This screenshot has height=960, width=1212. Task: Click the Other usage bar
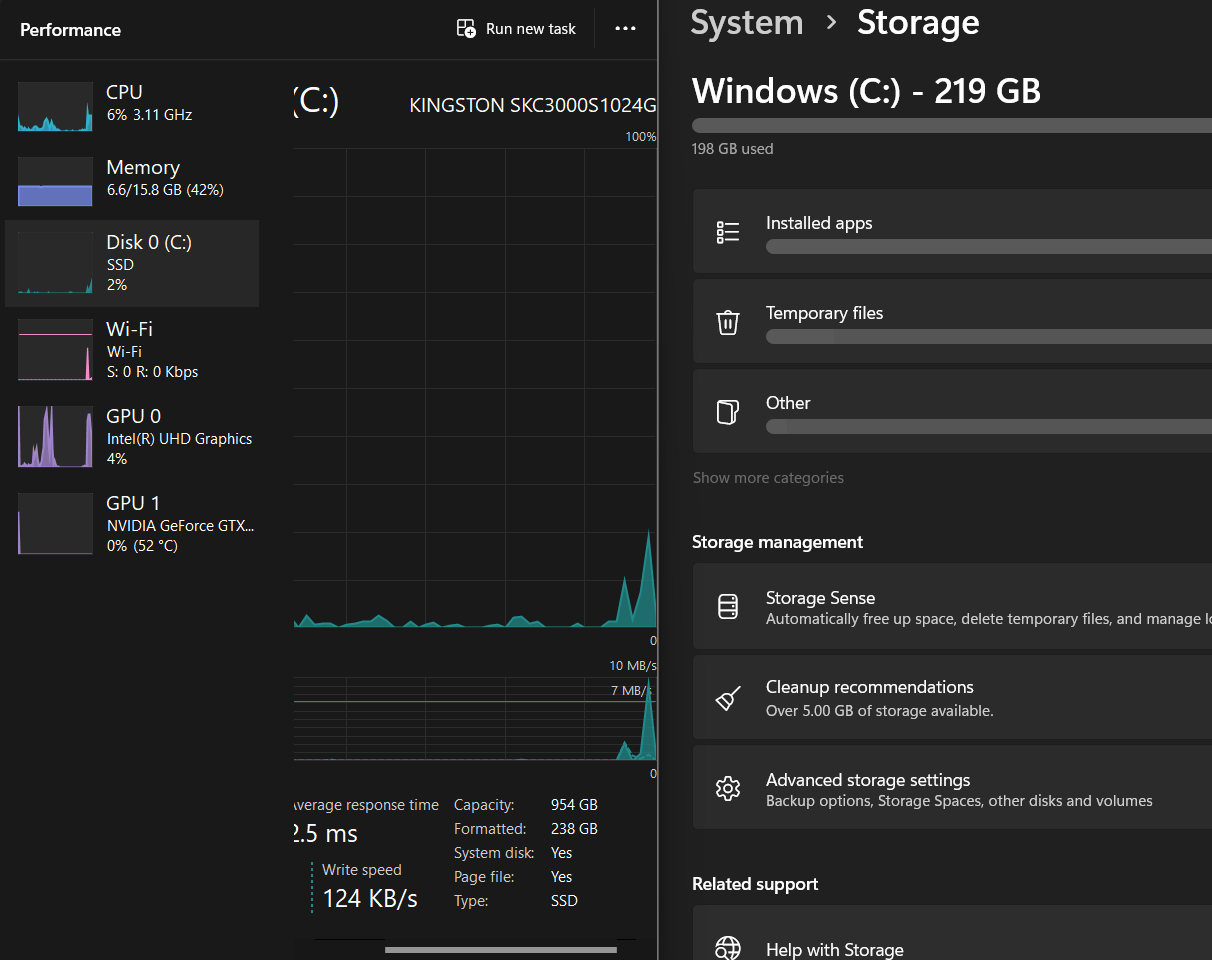click(989, 426)
